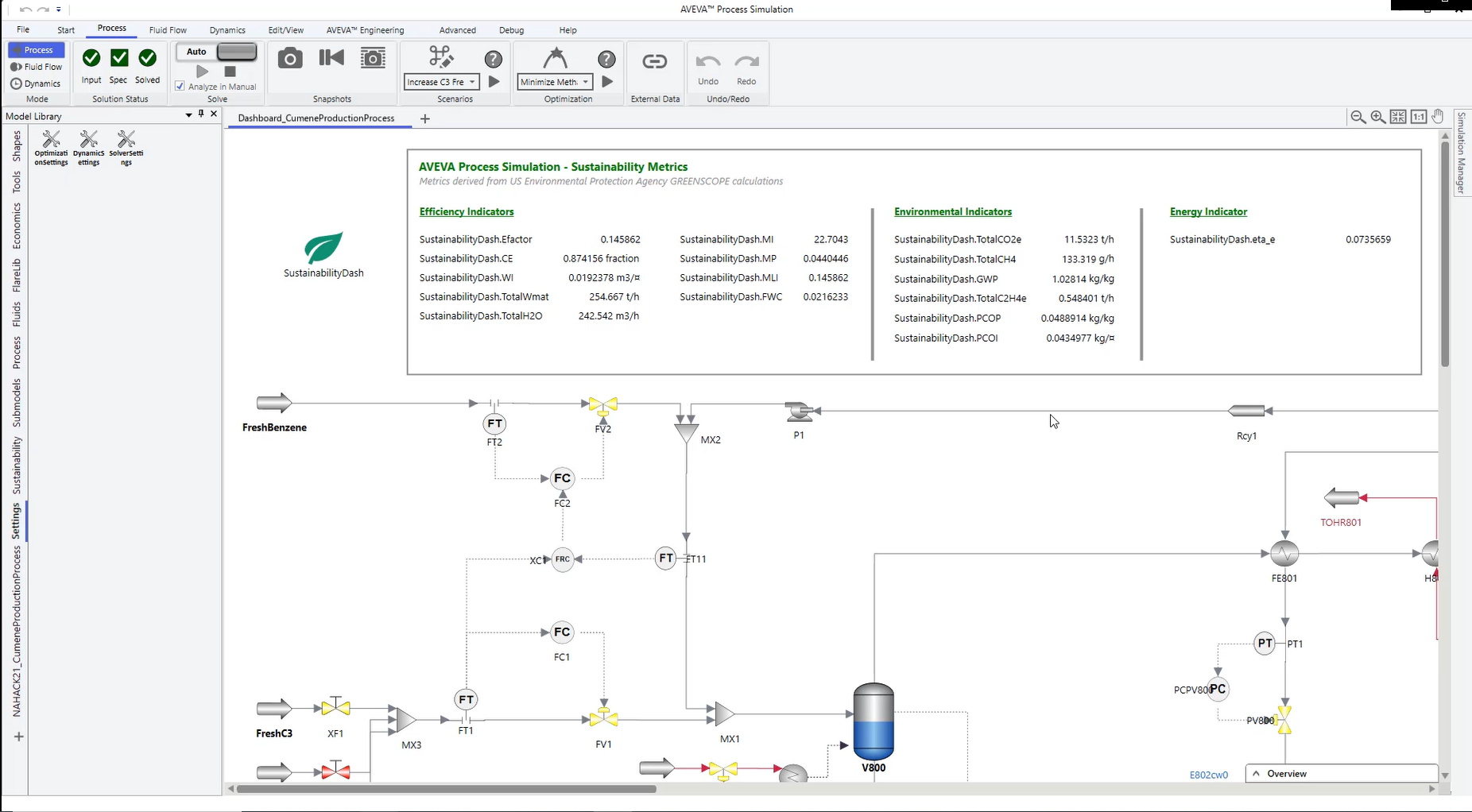Click the Undo button
This screenshot has height=812, width=1472.
tap(707, 68)
